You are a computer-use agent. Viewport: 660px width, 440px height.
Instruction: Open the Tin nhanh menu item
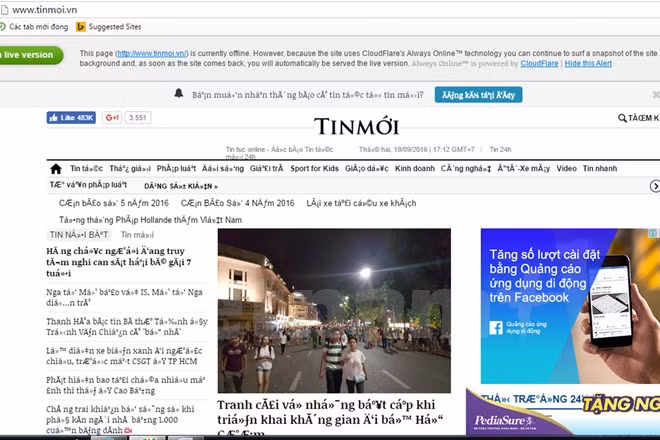[600, 169]
